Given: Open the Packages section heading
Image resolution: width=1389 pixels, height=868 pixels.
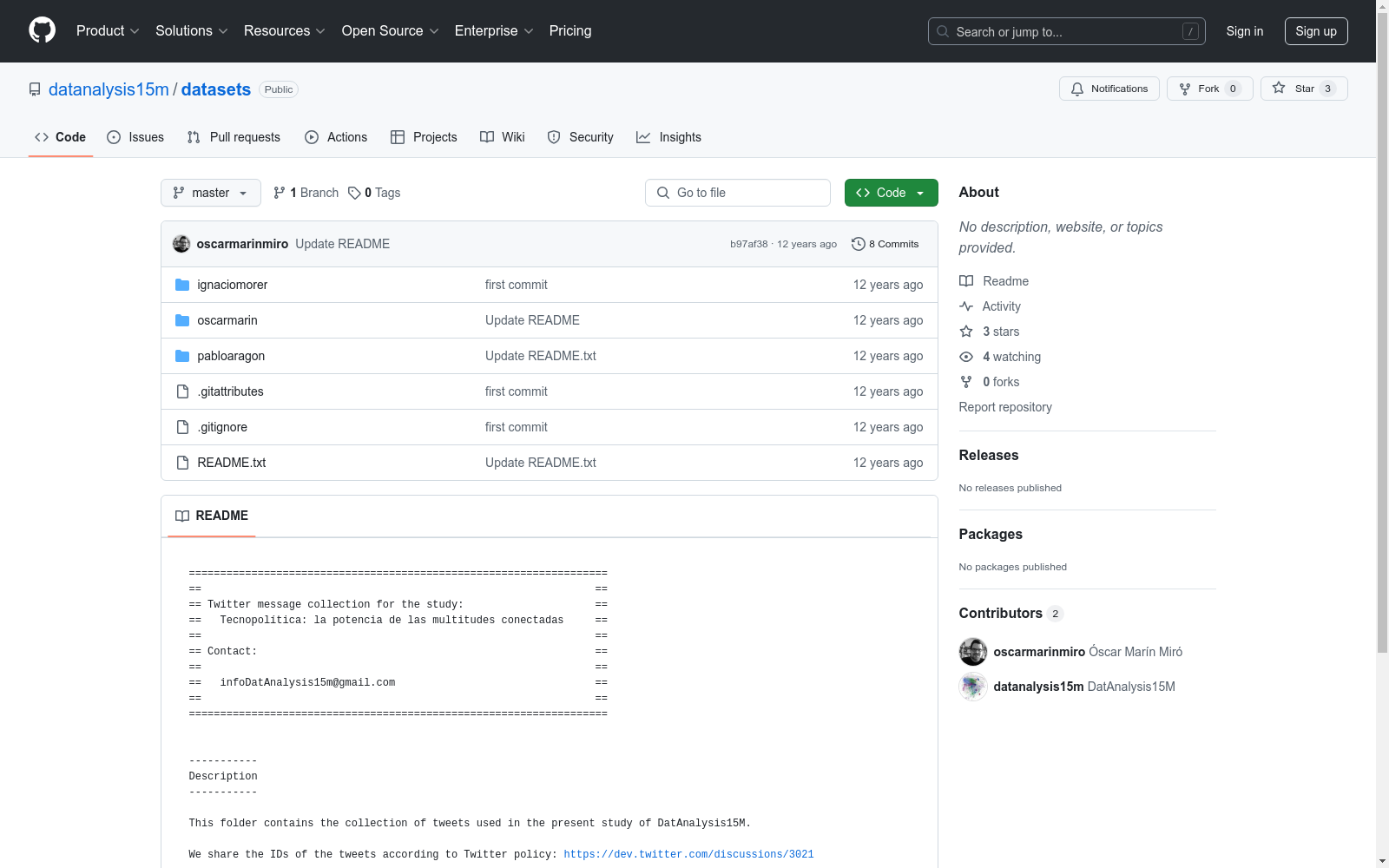Looking at the screenshot, I should coord(991,534).
